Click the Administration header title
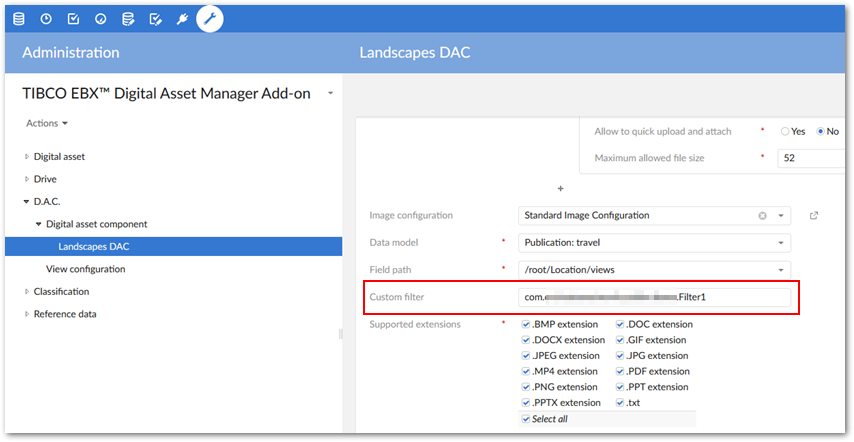 click(x=71, y=53)
